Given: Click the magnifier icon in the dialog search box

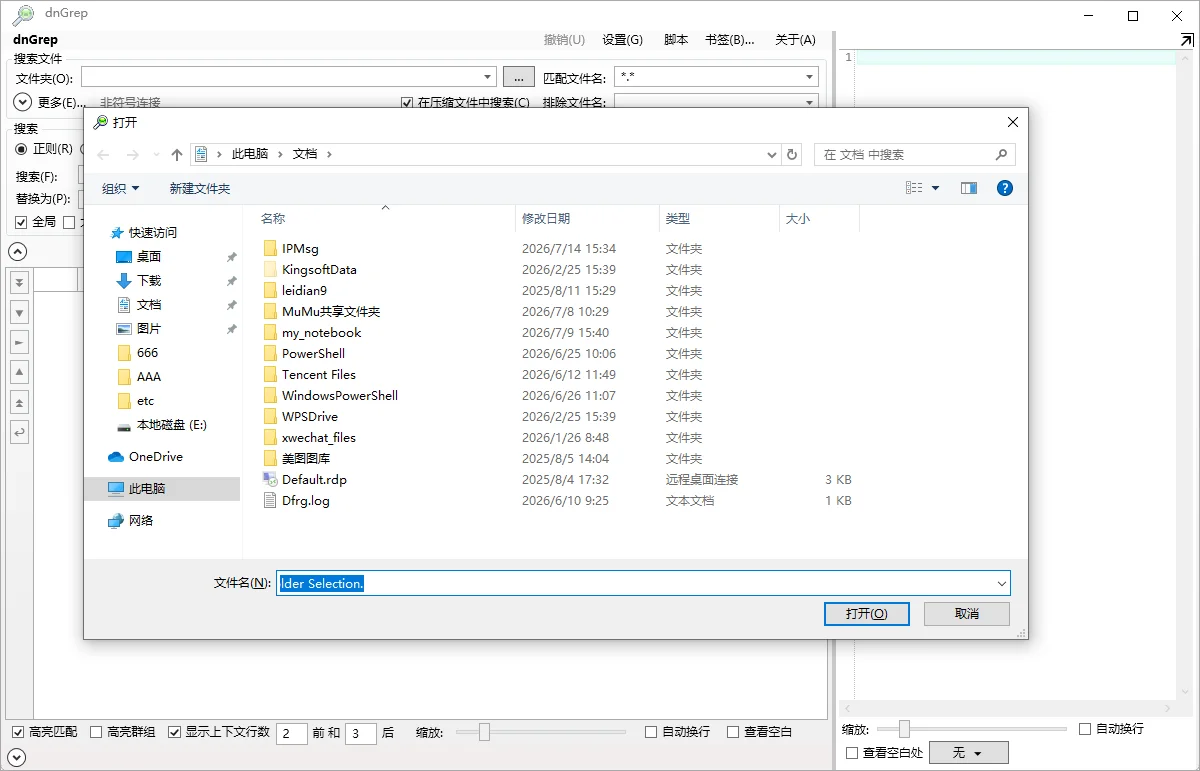Looking at the screenshot, I should tap(1001, 155).
